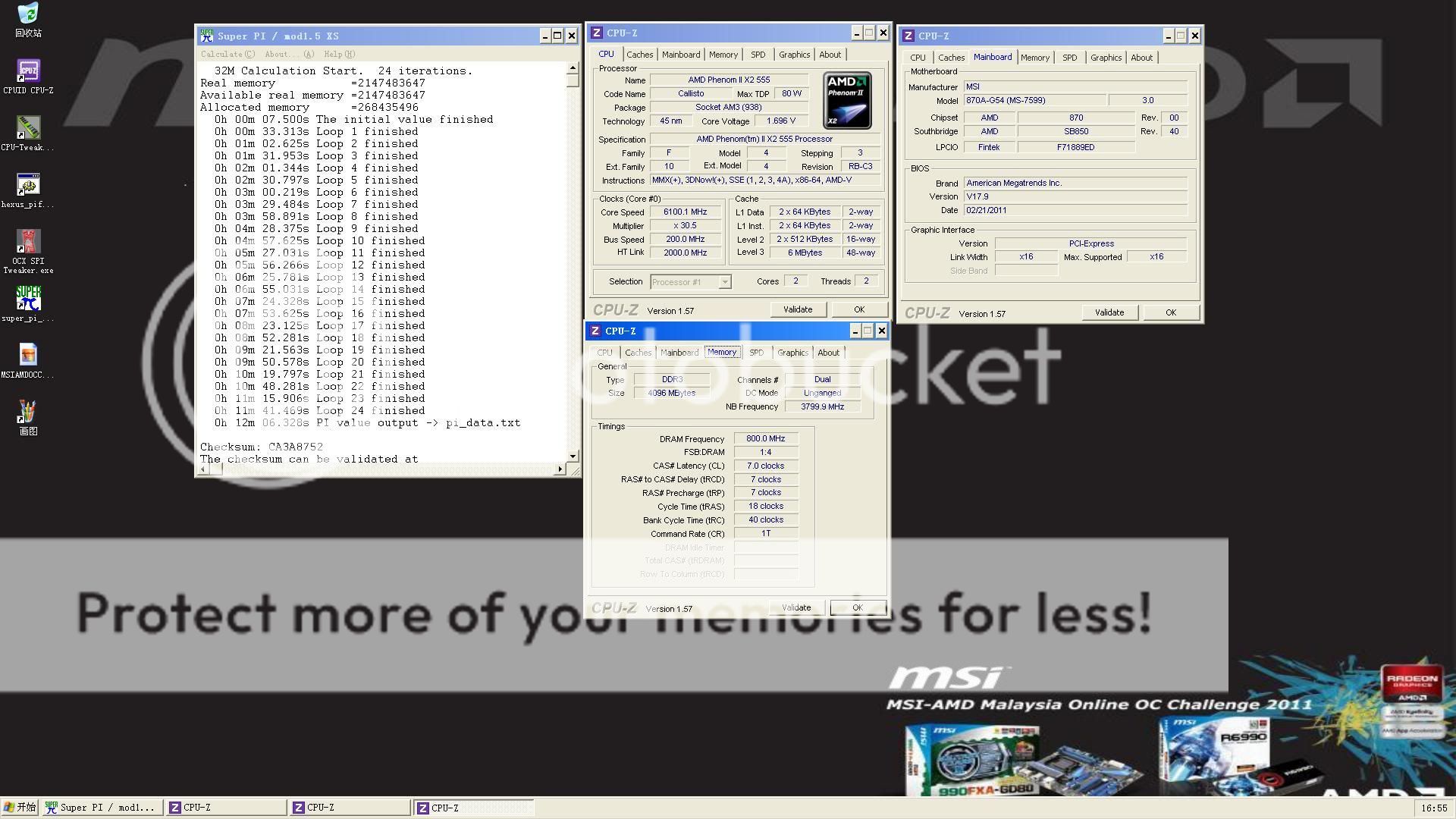Launch OCX SPI Tweaker.exe desktop icon
Screen dimensions: 1456x819
28,243
